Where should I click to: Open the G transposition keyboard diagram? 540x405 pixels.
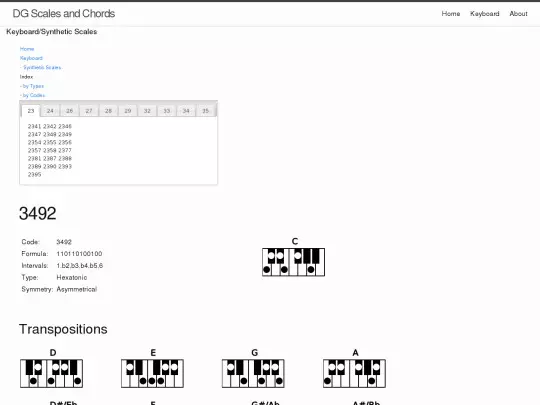click(x=253, y=373)
